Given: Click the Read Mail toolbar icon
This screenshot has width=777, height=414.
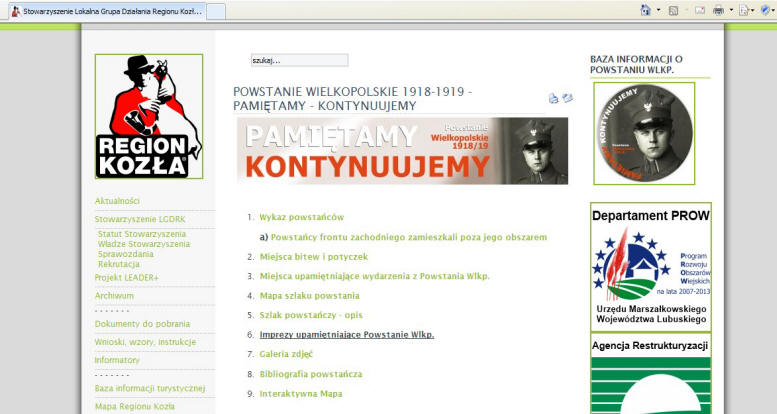Looking at the screenshot, I should (x=700, y=10).
